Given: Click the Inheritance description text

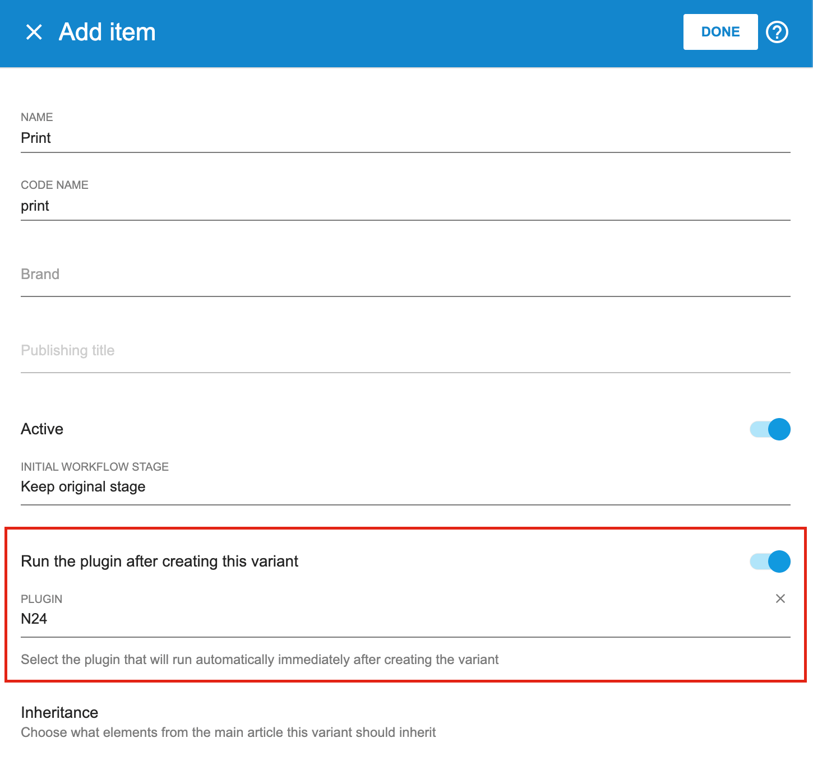Looking at the screenshot, I should click(228, 732).
